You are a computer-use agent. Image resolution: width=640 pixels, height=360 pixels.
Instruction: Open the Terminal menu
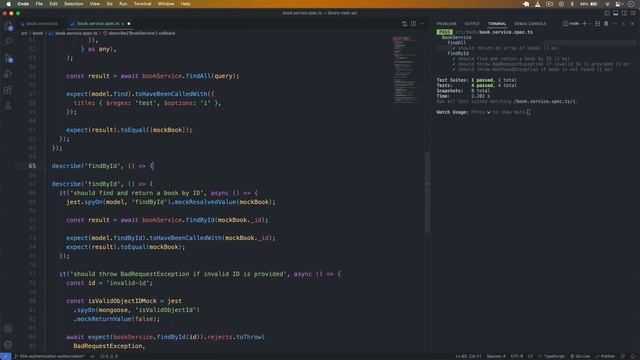click(x=142, y=4)
